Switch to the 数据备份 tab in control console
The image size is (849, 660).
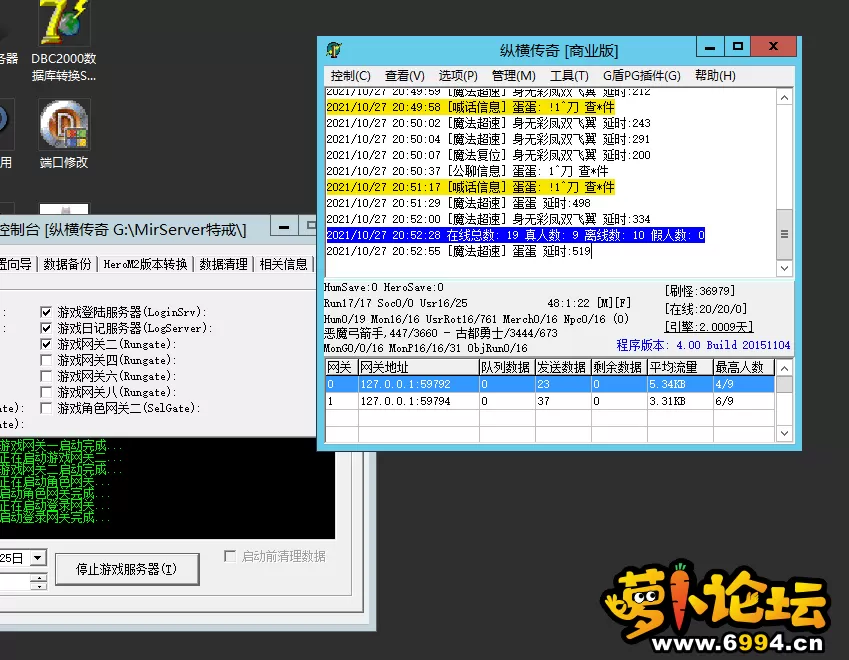click(67, 264)
